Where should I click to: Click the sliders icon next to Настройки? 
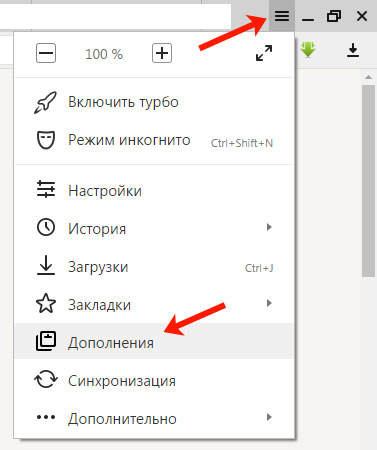coord(46,189)
